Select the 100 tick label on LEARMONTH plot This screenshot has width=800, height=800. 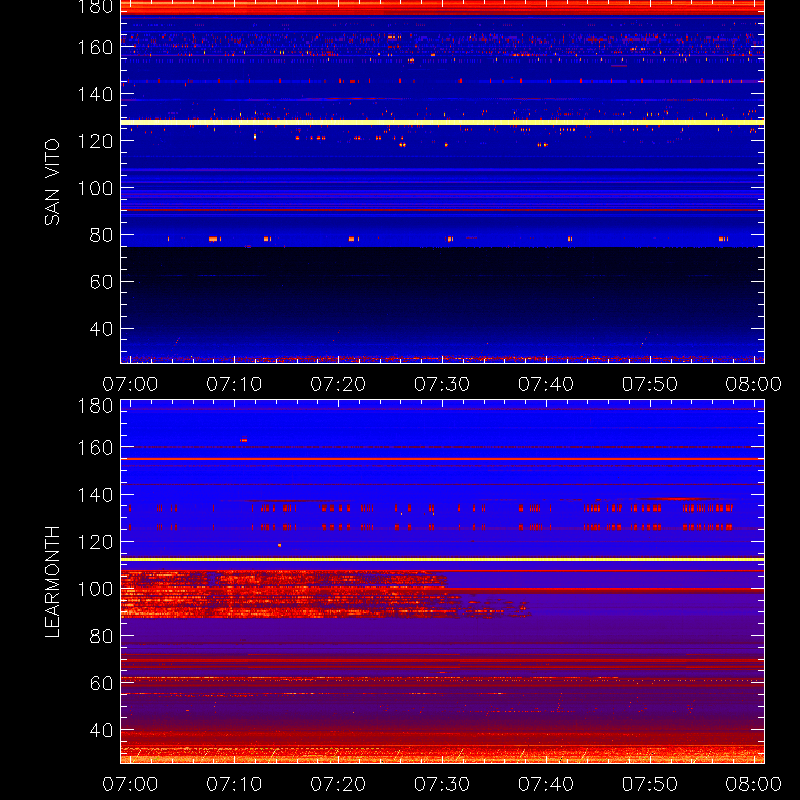coord(95,589)
